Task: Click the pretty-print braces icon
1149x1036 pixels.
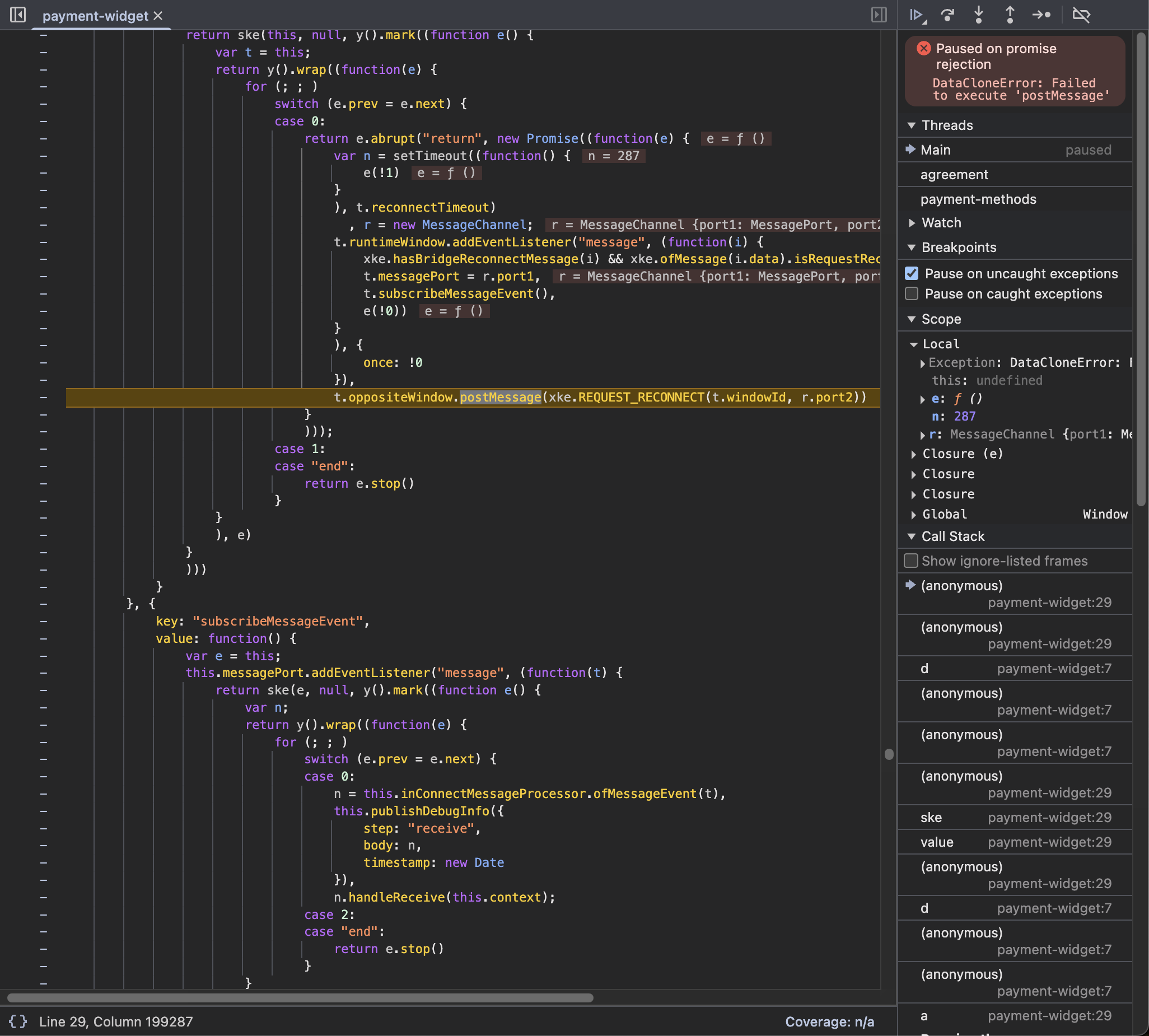Action: (x=18, y=1022)
